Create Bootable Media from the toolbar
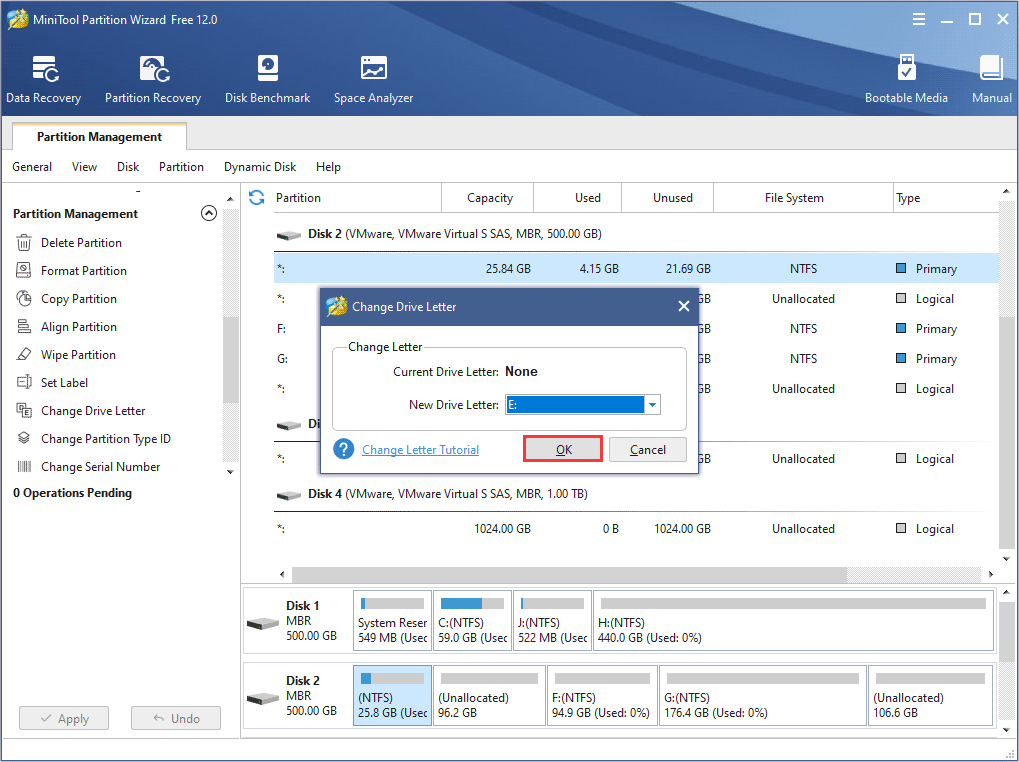 point(906,79)
